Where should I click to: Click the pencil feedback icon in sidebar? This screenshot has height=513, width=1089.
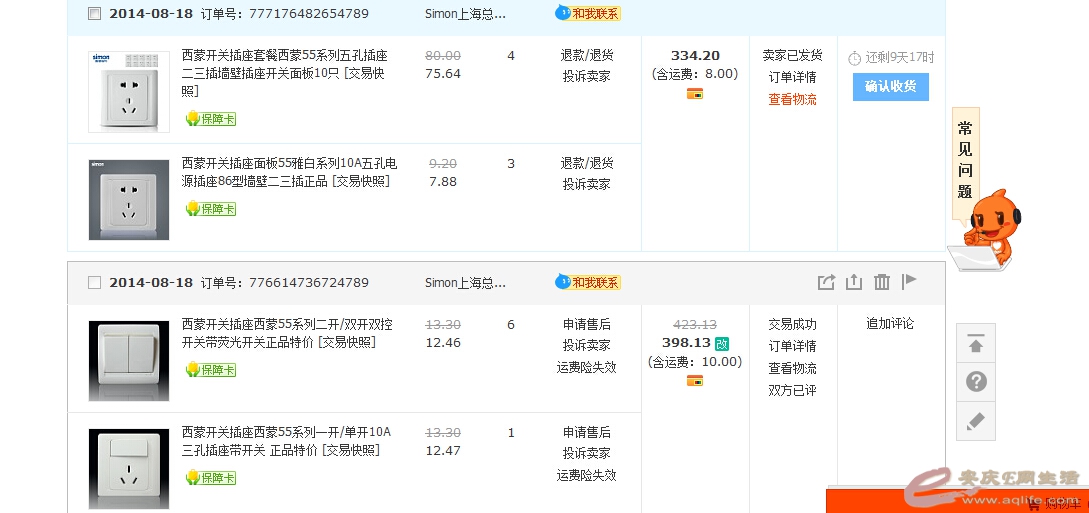pyautogui.click(x=976, y=422)
